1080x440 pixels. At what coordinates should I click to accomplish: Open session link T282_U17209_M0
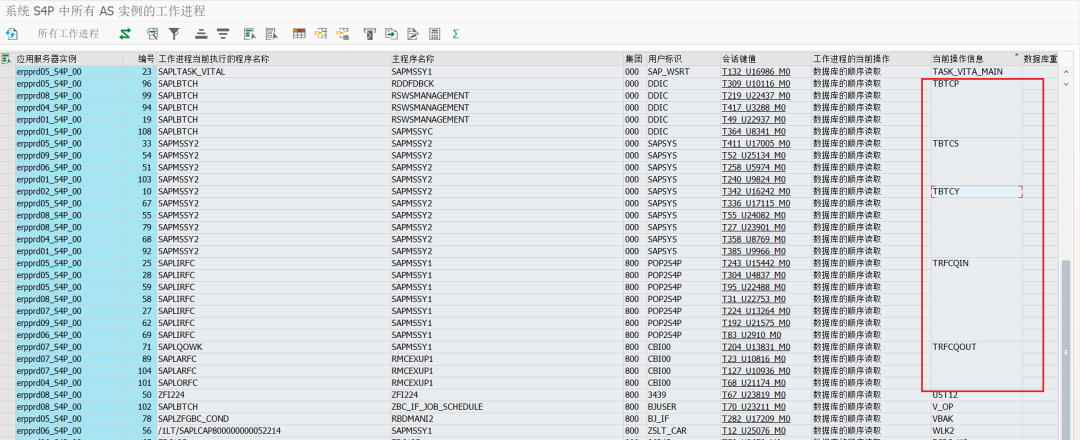(x=756, y=419)
